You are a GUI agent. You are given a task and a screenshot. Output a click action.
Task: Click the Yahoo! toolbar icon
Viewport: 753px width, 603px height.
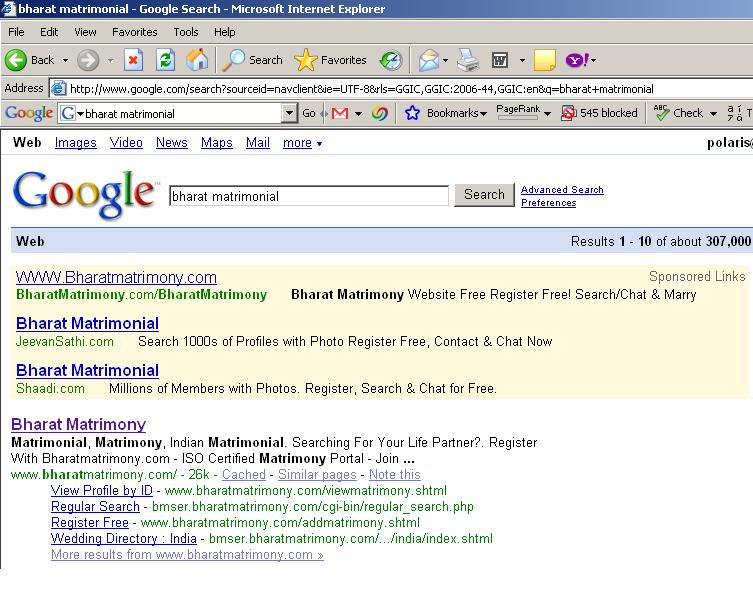576,60
